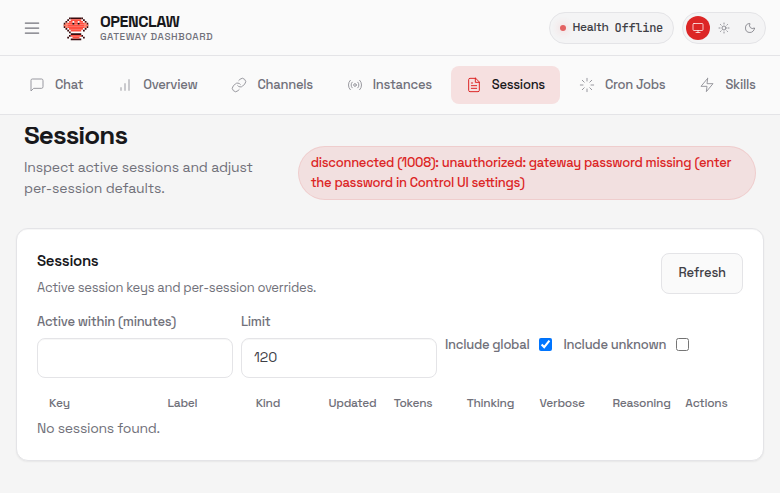The height and width of the screenshot is (493, 780).
Task: Click the Skills lightning bolt icon
Action: (x=707, y=85)
